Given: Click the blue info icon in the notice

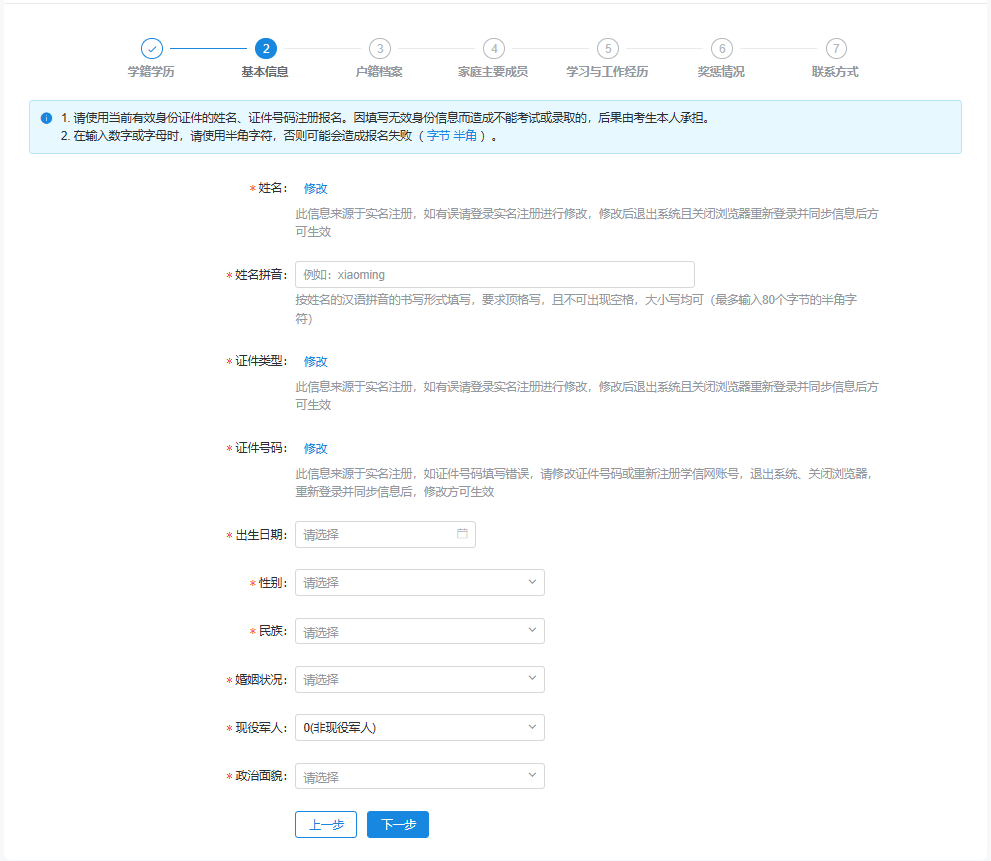Looking at the screenshot, I should point(46,118).
